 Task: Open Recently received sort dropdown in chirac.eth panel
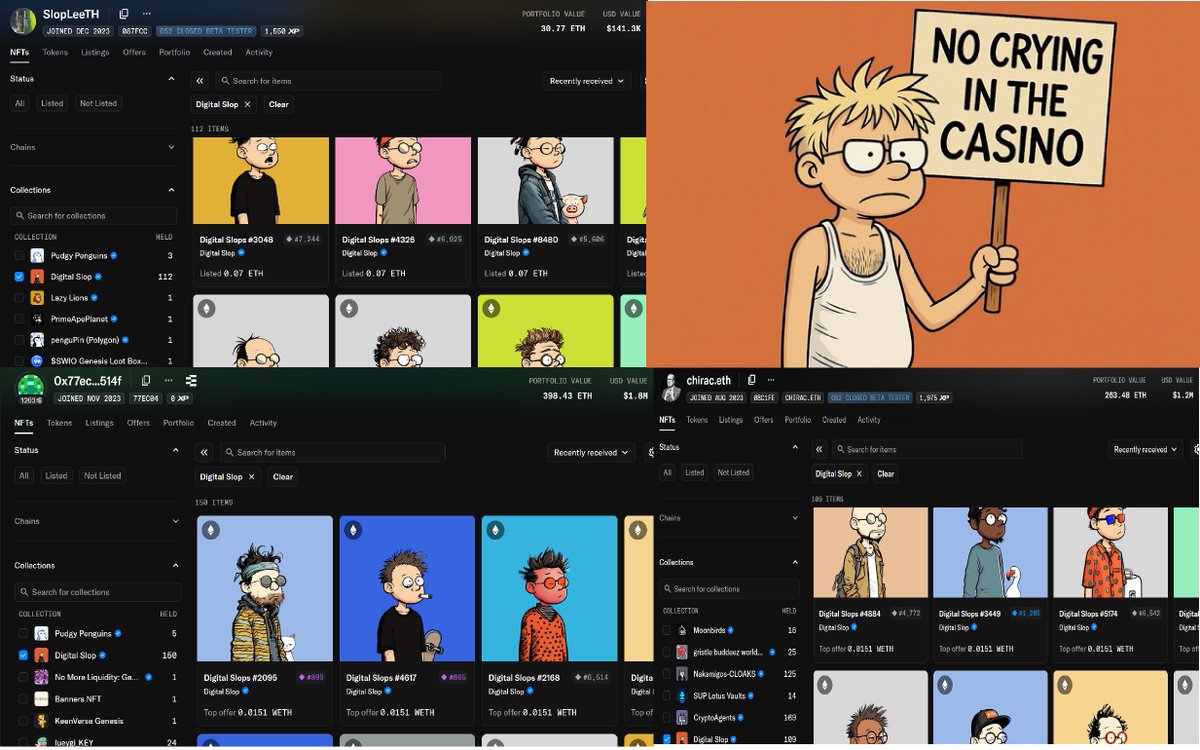[x=1146, y=450]
